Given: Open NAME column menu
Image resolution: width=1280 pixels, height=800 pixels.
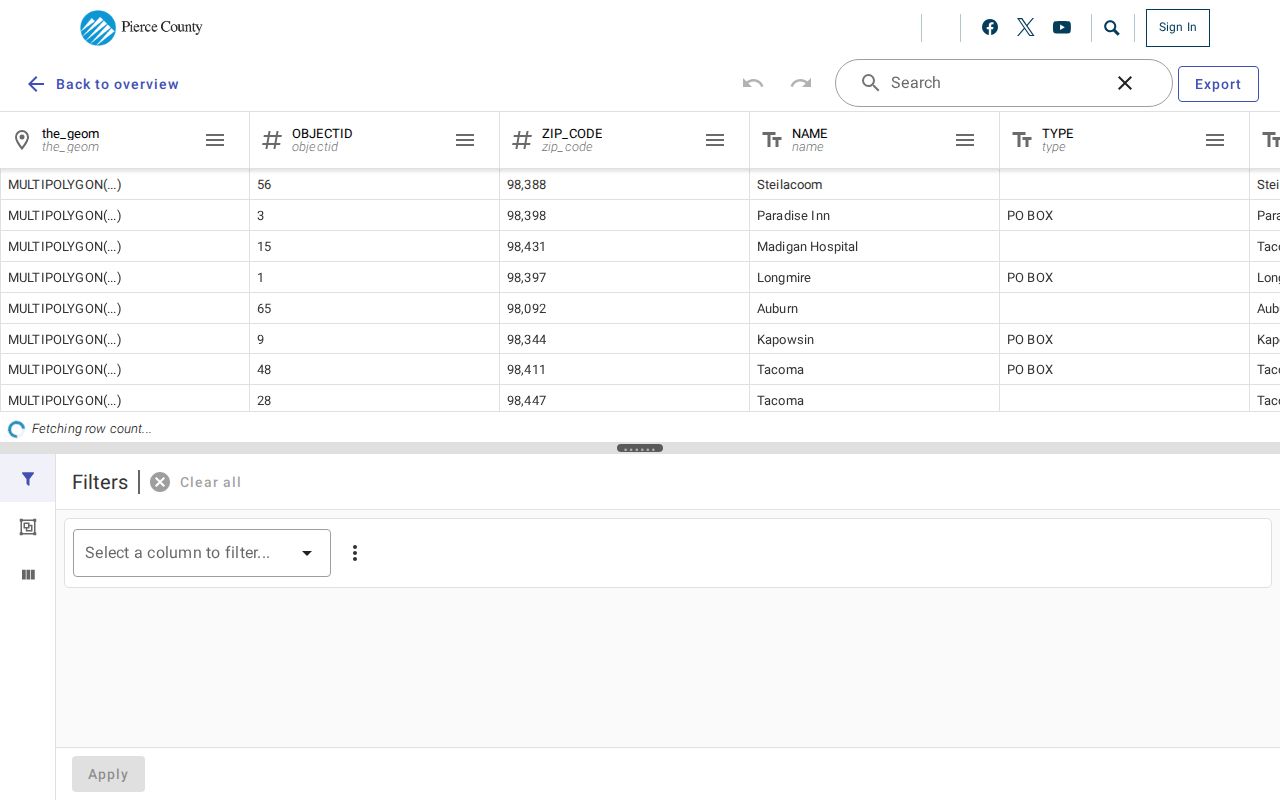Looking at the screenshot, I should [x=965, y=140].
